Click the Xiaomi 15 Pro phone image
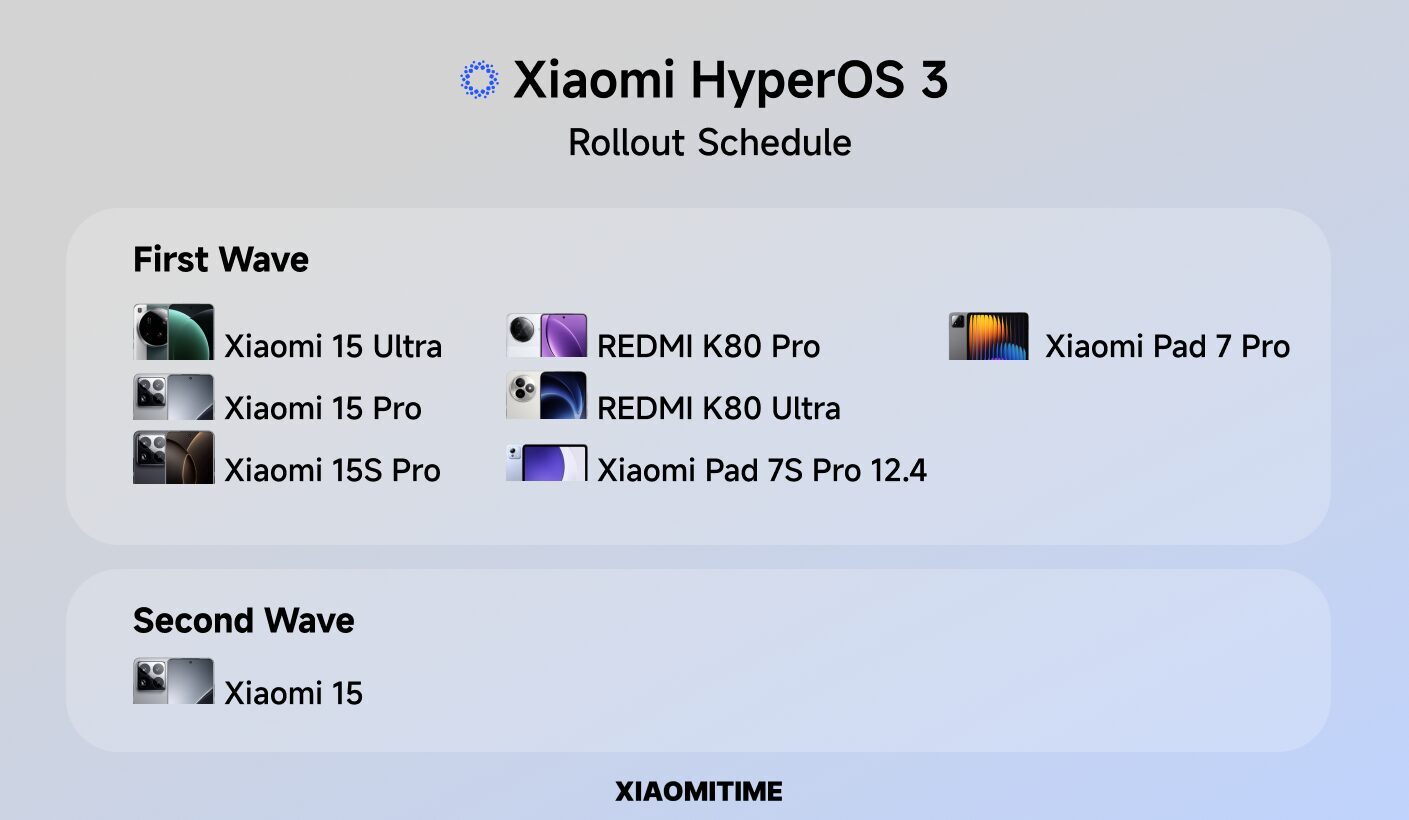This screenshot has height=820, width=1409. pyautogui.click(x=173, y=397)
